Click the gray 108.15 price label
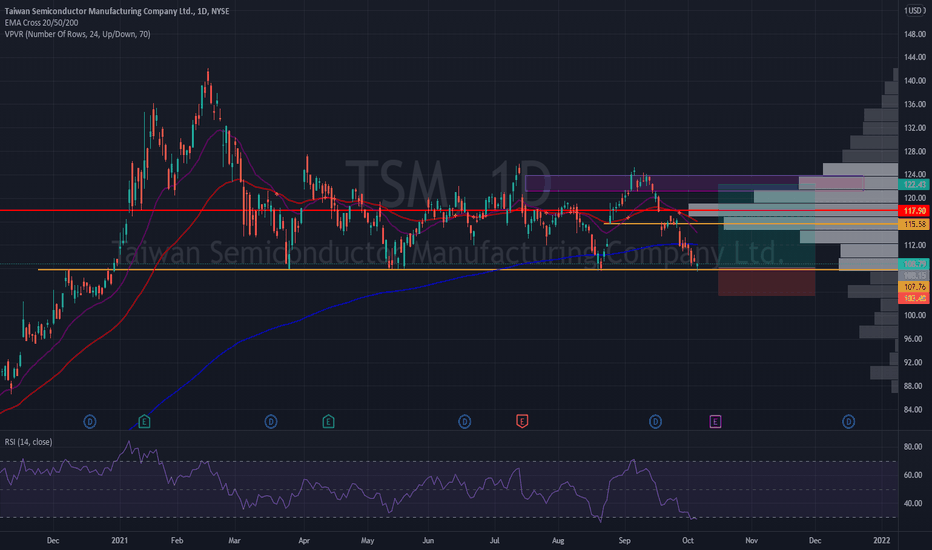 [x=914, y=276]
